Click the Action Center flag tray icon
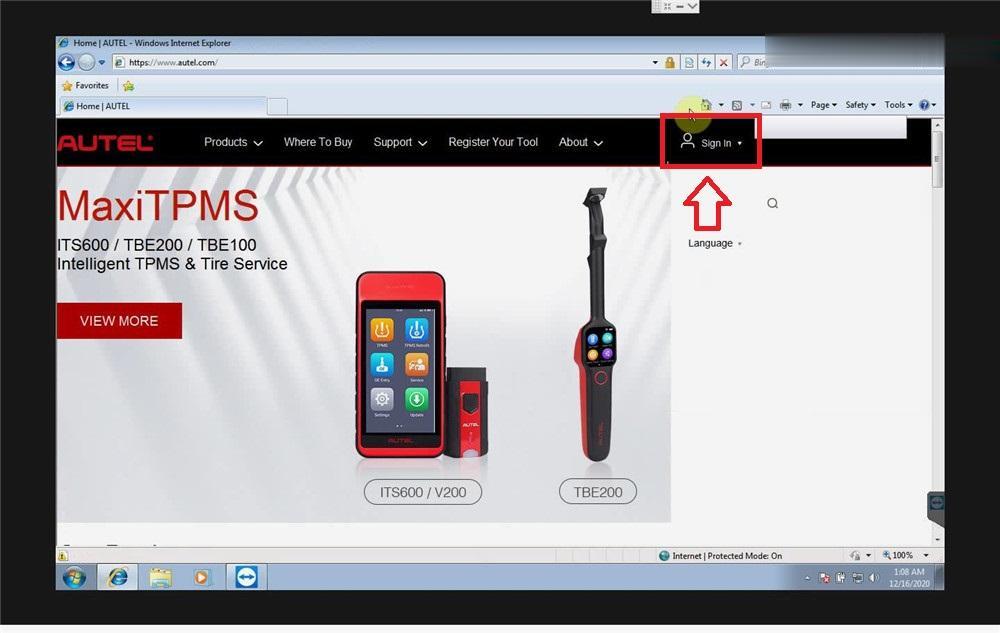 tap(825, 578)
